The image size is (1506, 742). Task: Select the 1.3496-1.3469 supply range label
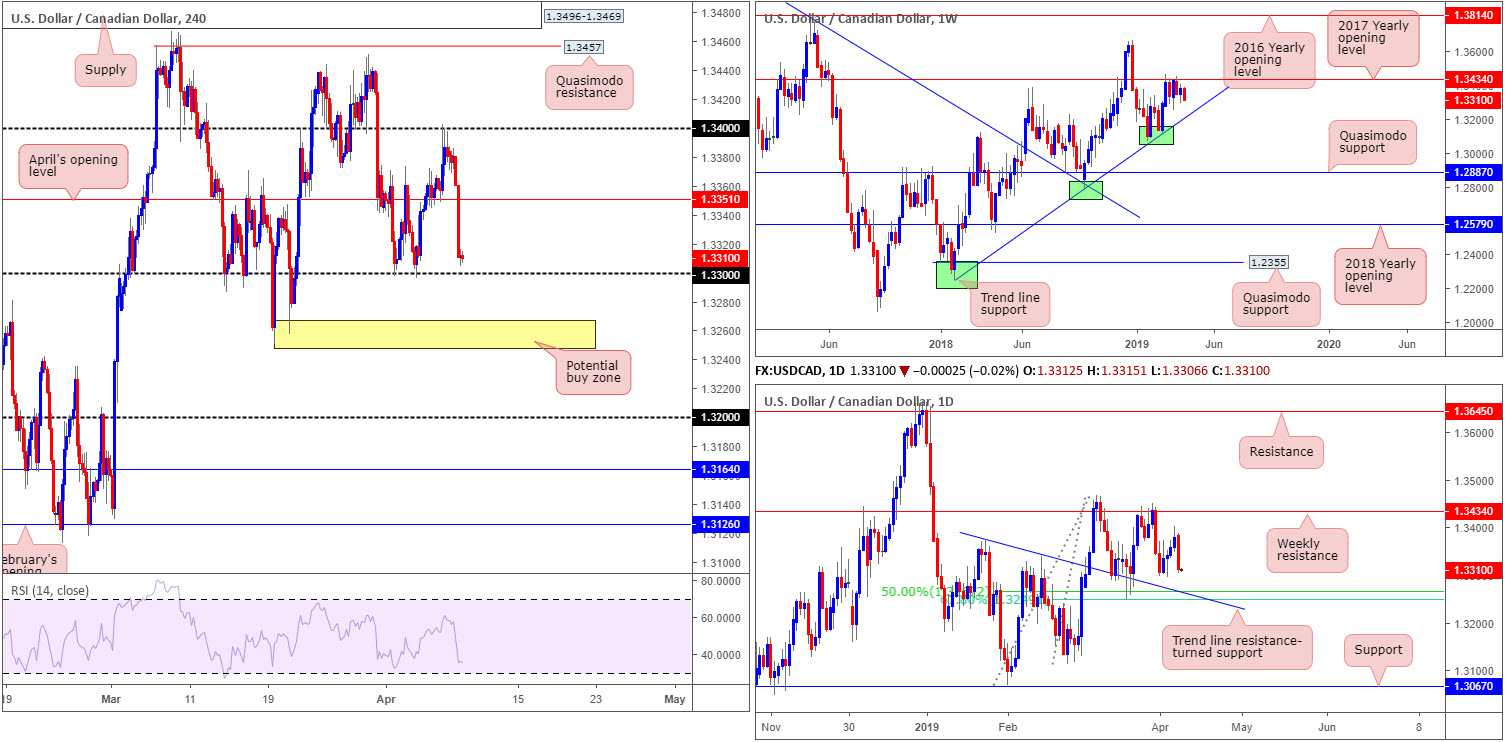point(585,16)
